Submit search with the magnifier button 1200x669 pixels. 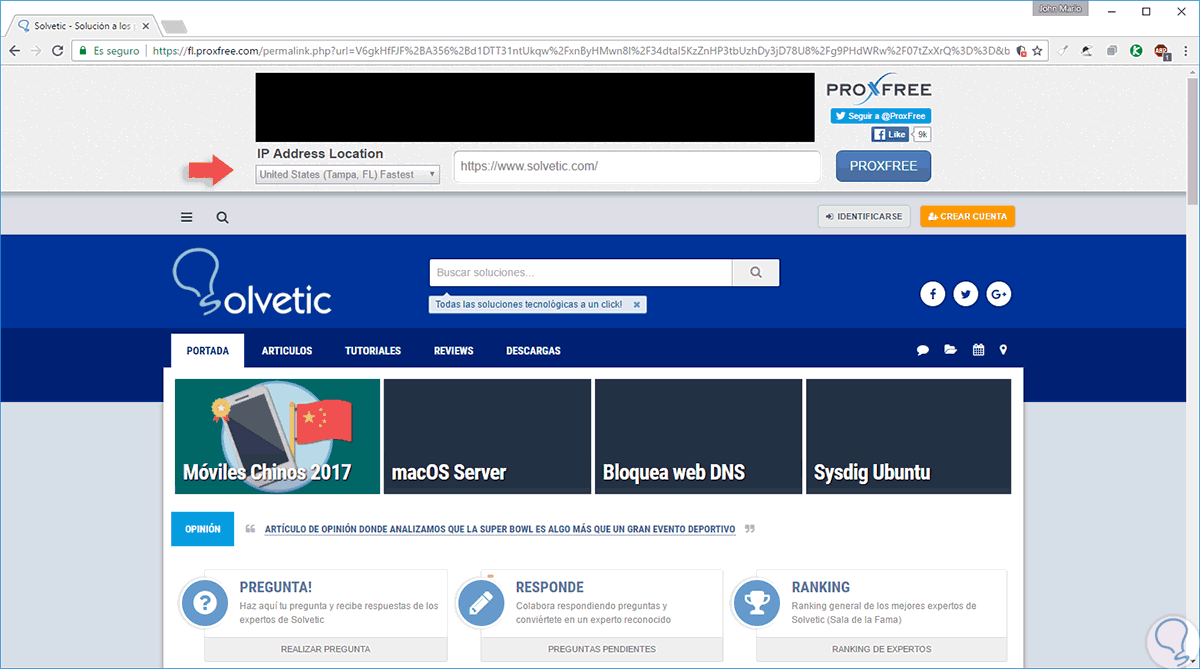(756, 272)
